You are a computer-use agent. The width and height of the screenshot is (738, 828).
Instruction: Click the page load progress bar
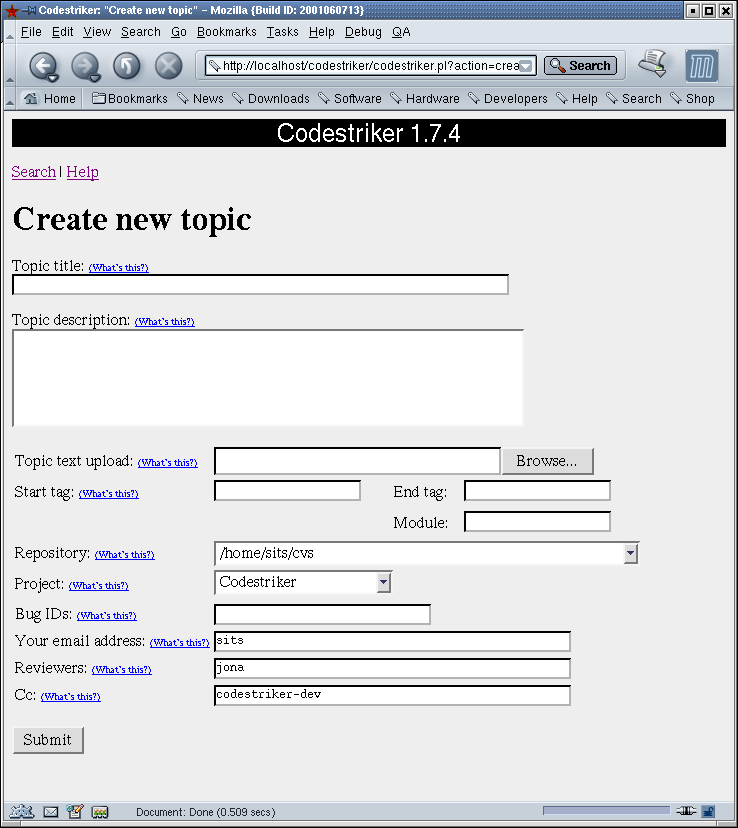[x=606, y=811]
